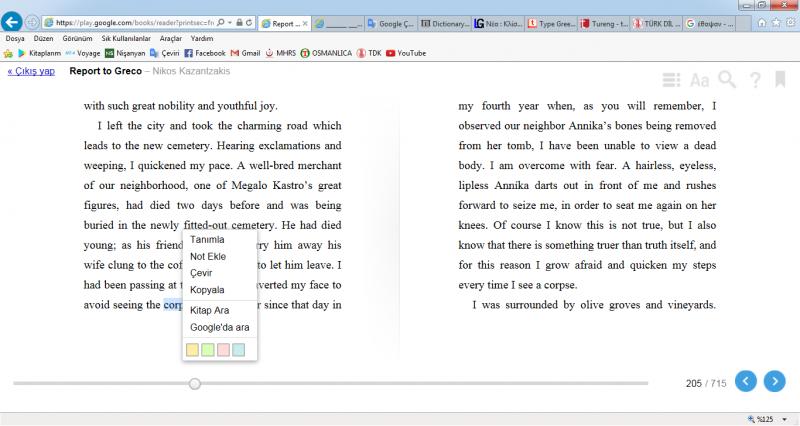Click the Report to Greco book title

pyautogui.click(x=106, y=71)
